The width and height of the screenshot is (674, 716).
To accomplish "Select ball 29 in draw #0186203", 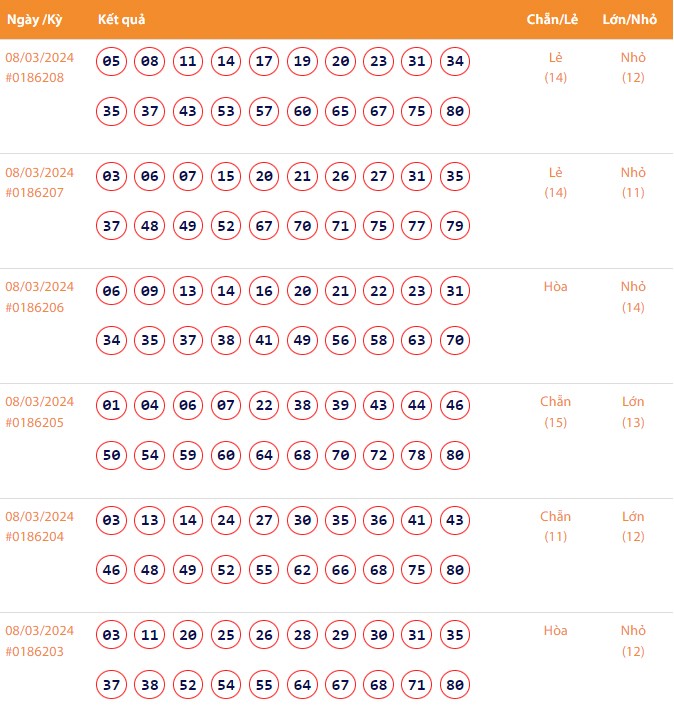I will (341, 635).
